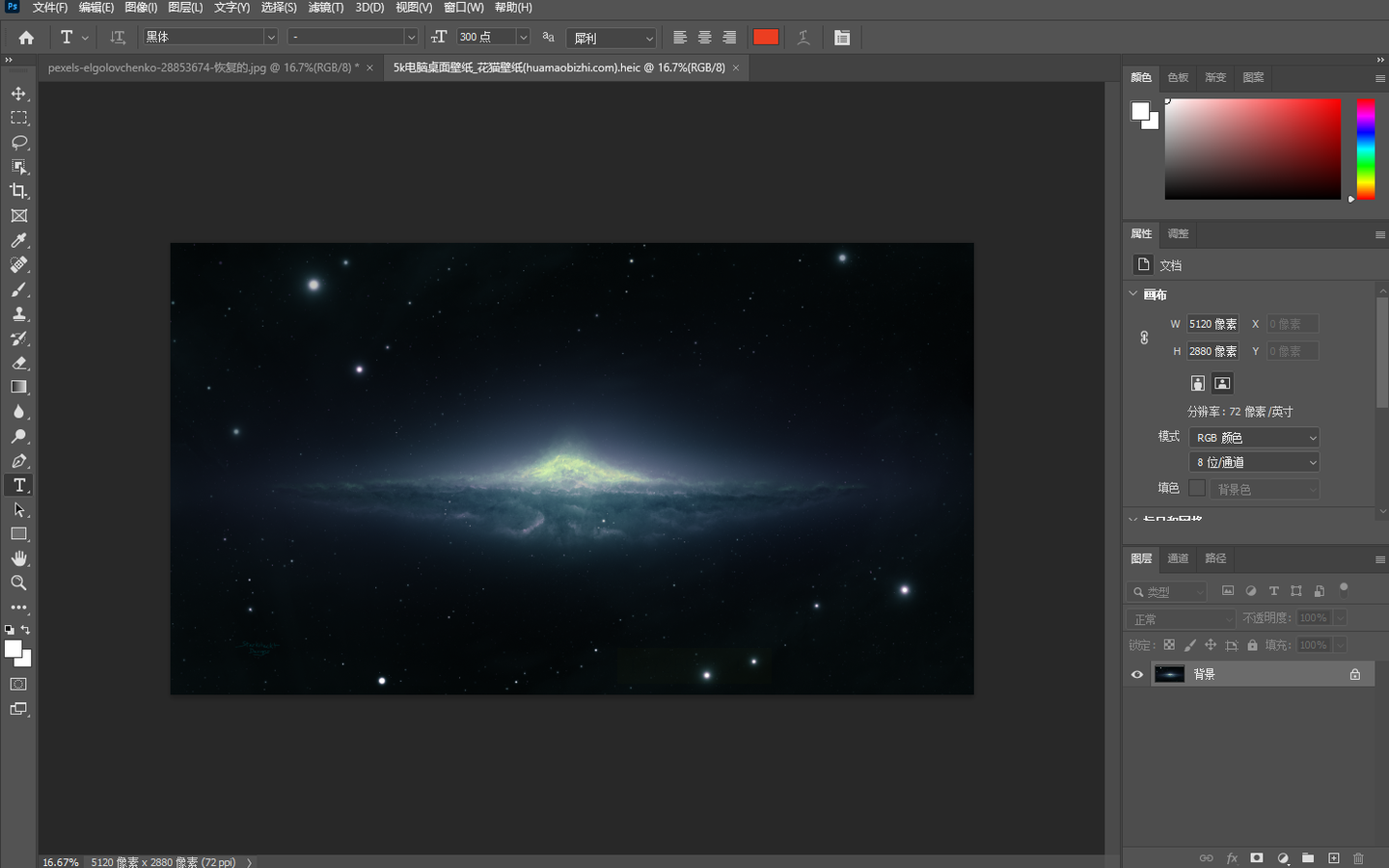Select the Crop tool
This screenshot has height=868, width=1389.
pyautogui.click(x=18, y=191)
